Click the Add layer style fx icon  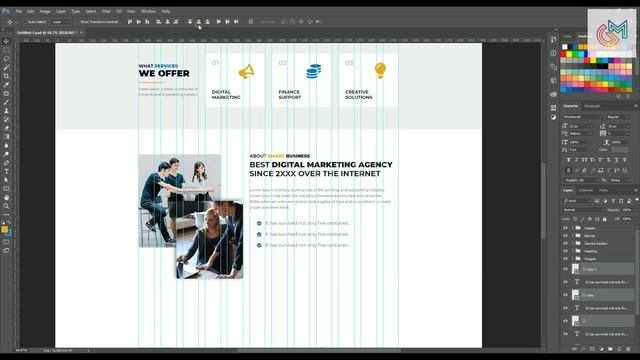point(583,349)
